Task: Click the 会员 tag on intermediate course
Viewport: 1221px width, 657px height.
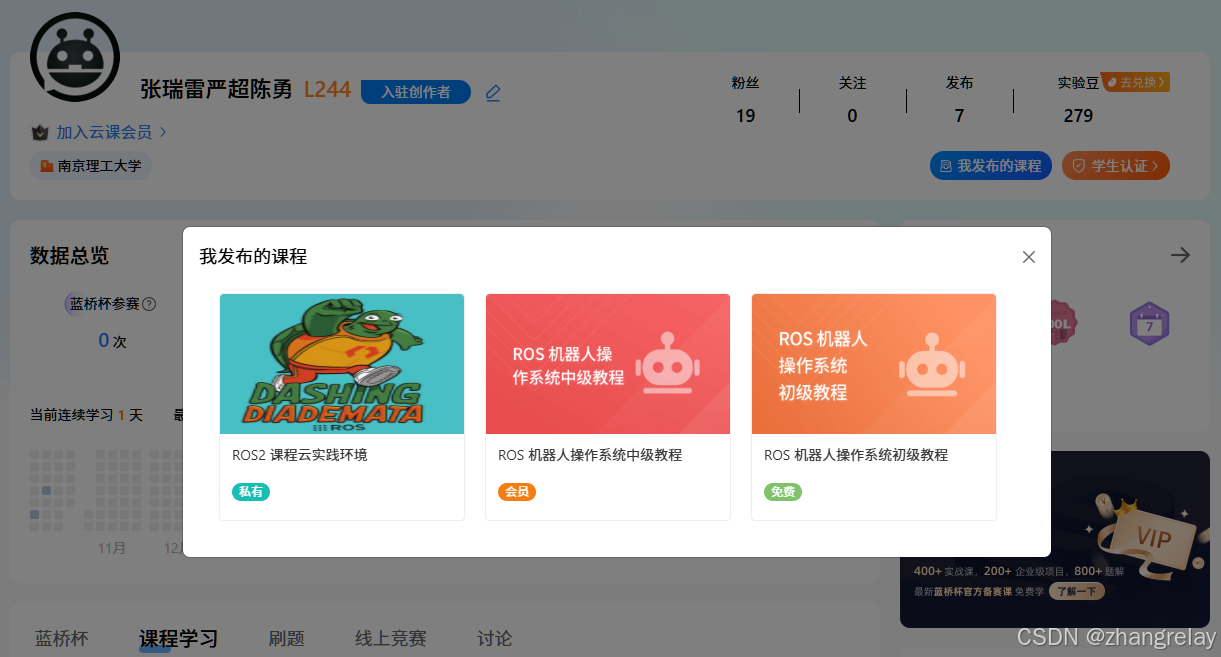Action: pos(517,492)
